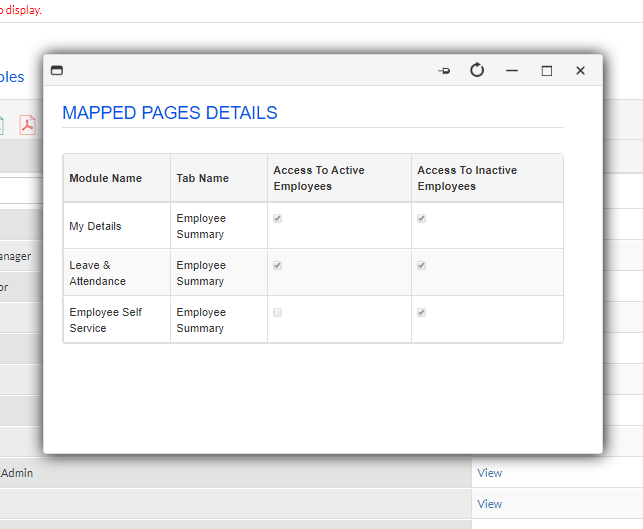Reload the dialog with the refresh icon
This screenshot has width=643, height=529.
point(477,70)
